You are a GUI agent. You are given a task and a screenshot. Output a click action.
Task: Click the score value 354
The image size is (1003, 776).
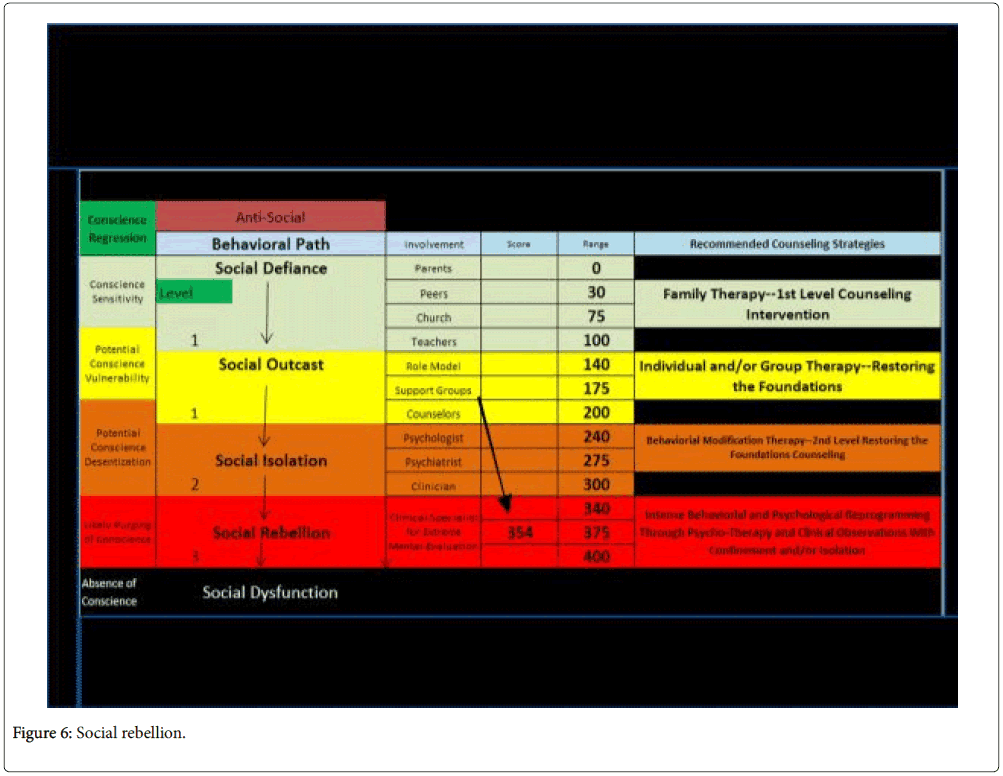(x=519, y=533)
